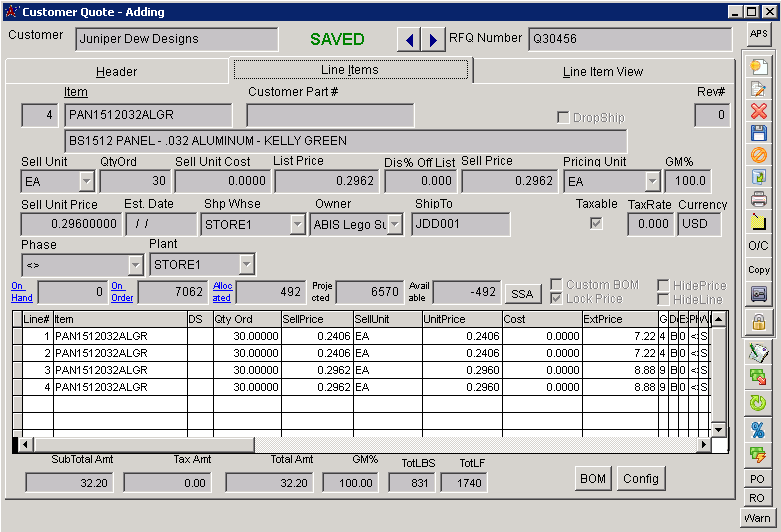Click the printer icon in sidebar
The width and height of the screenshot is (781, 532).
pyautogui.click(x=758, y=198)
